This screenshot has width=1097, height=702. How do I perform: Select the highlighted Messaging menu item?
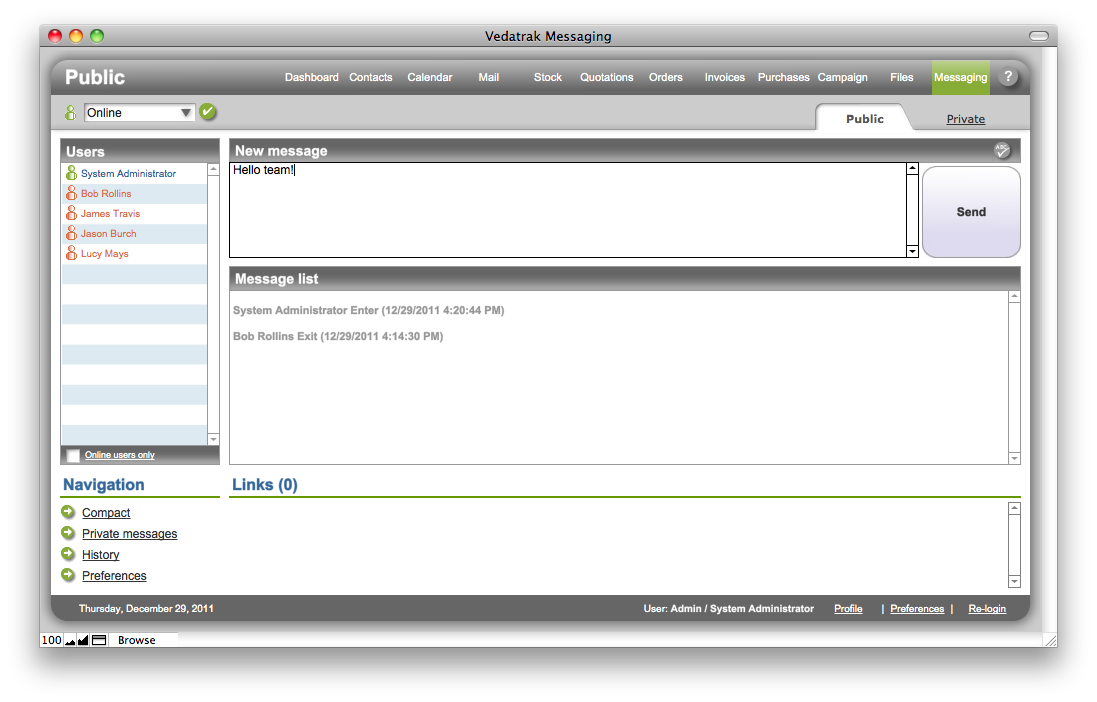(x=961, y=77)
